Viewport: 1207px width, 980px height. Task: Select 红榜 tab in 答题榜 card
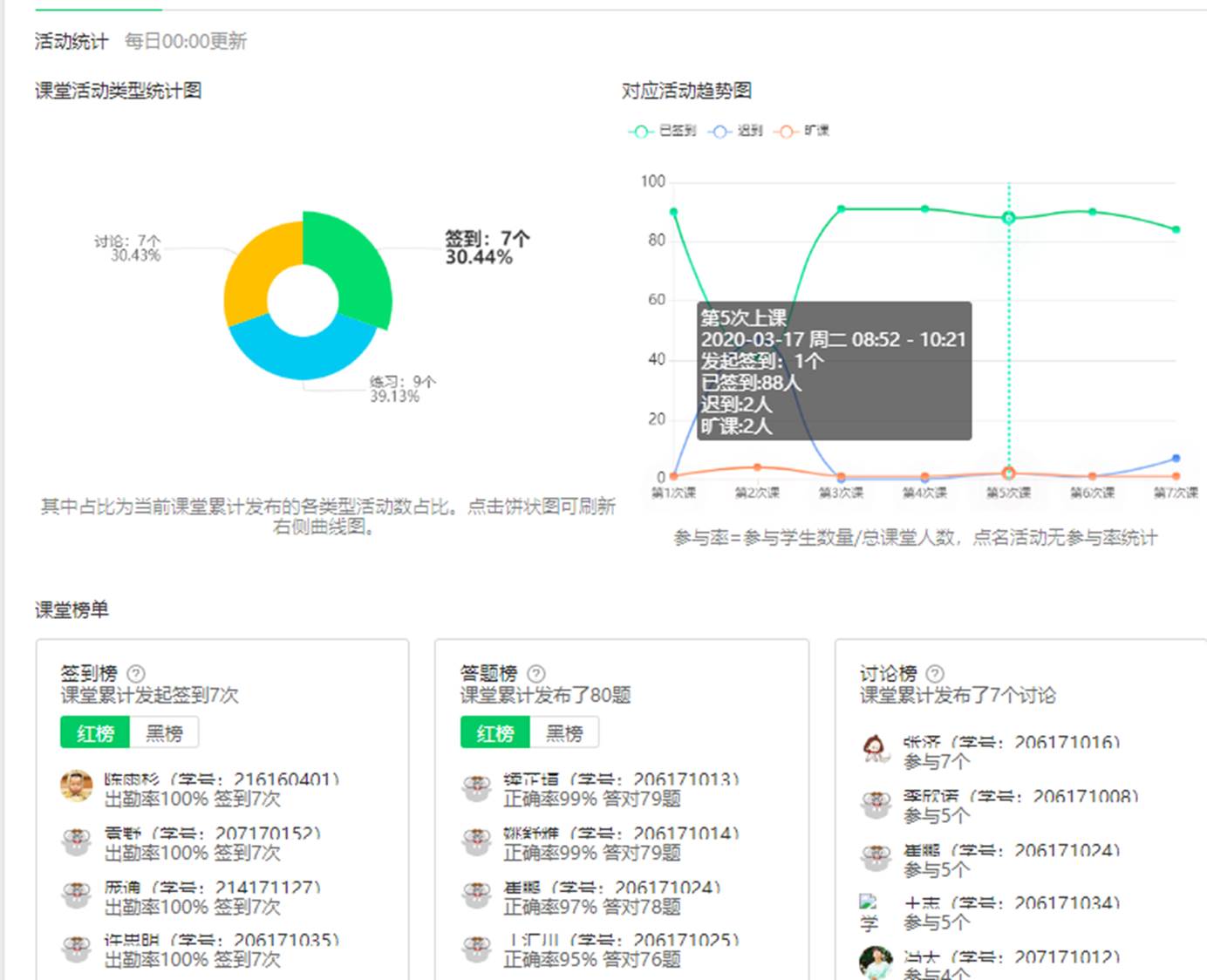coord(494,732)
